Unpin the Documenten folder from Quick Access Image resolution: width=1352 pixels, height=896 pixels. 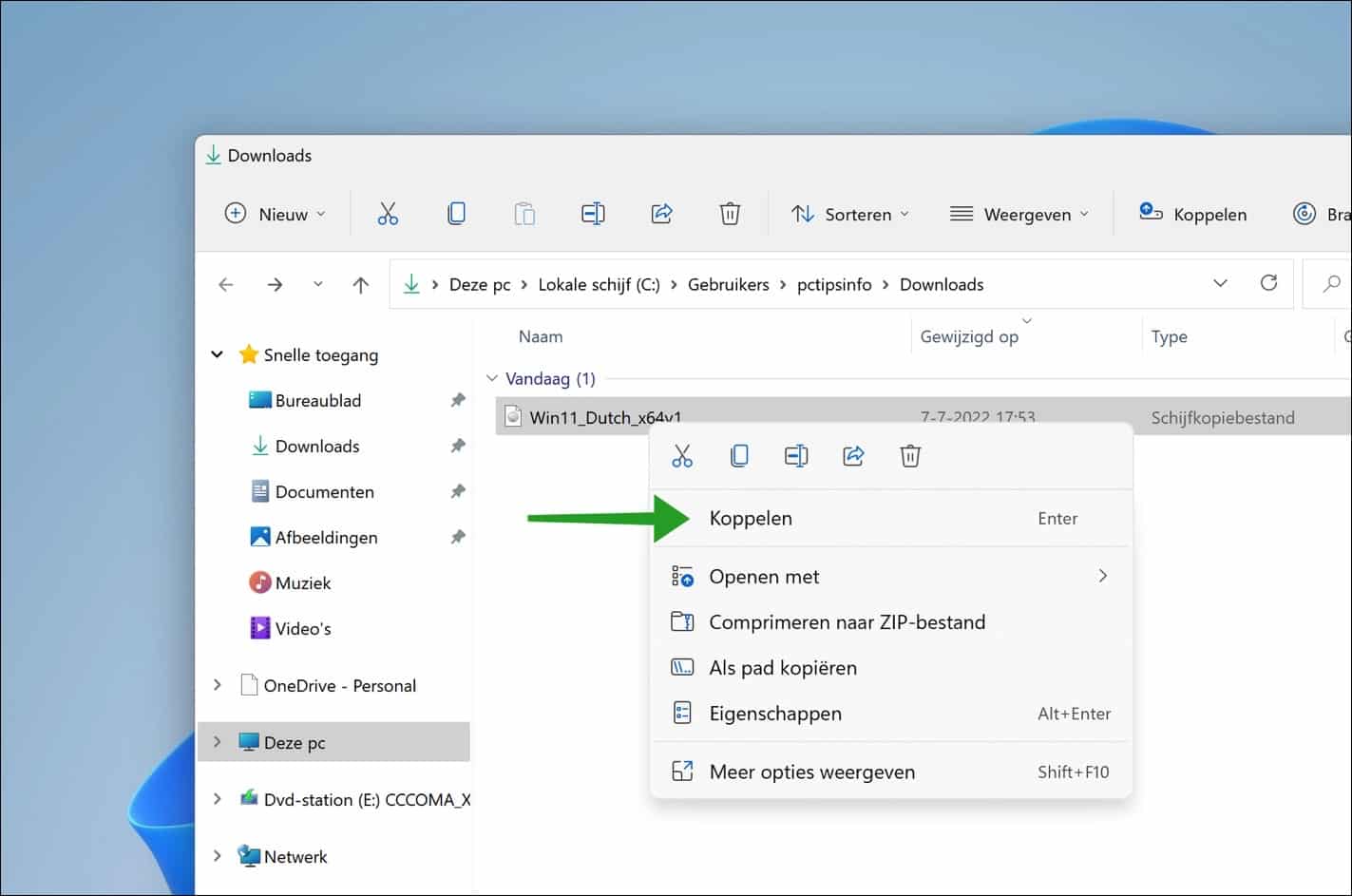tap(459, 491)
